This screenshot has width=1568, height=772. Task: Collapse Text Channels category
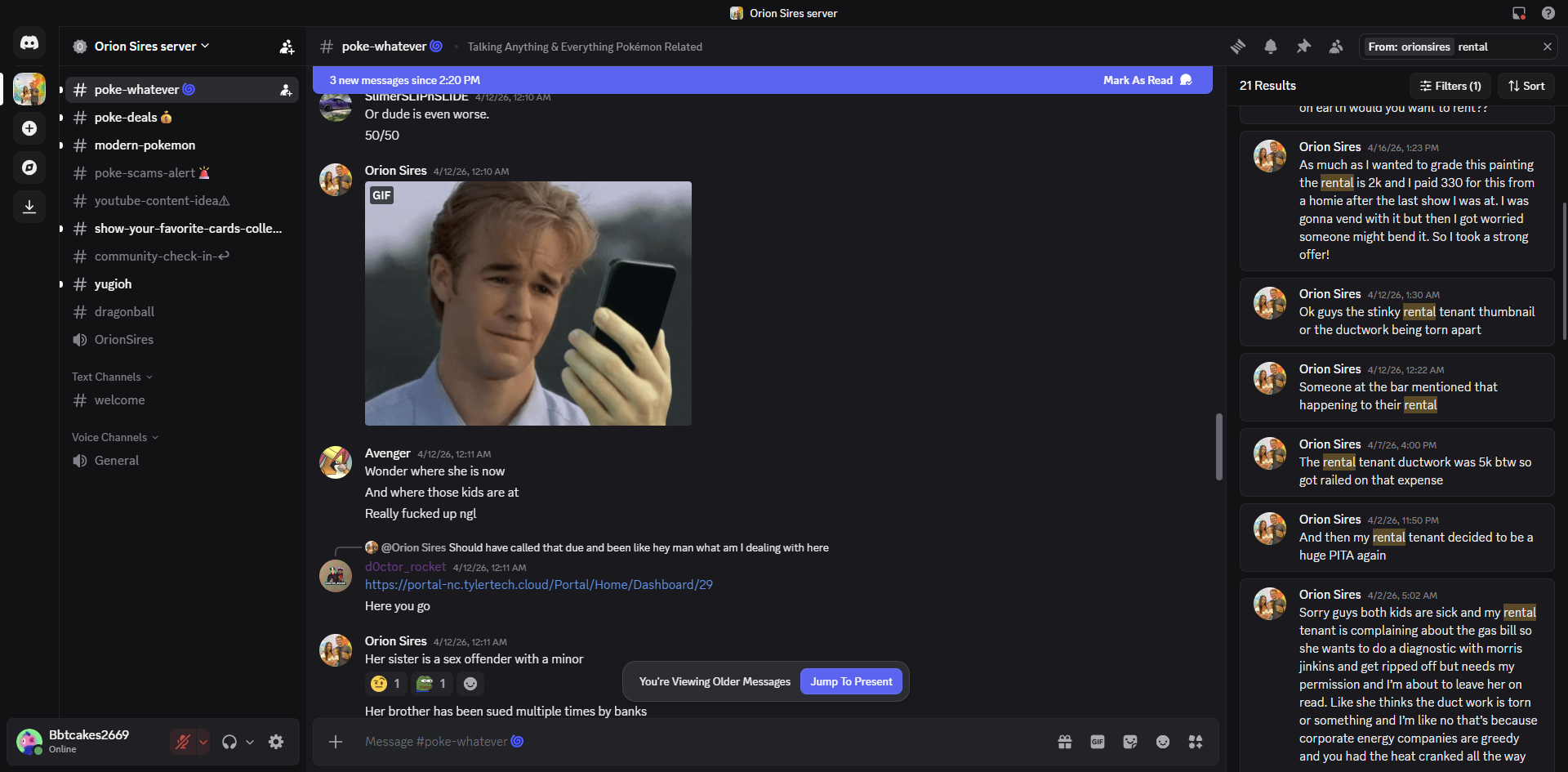(112, 377)
